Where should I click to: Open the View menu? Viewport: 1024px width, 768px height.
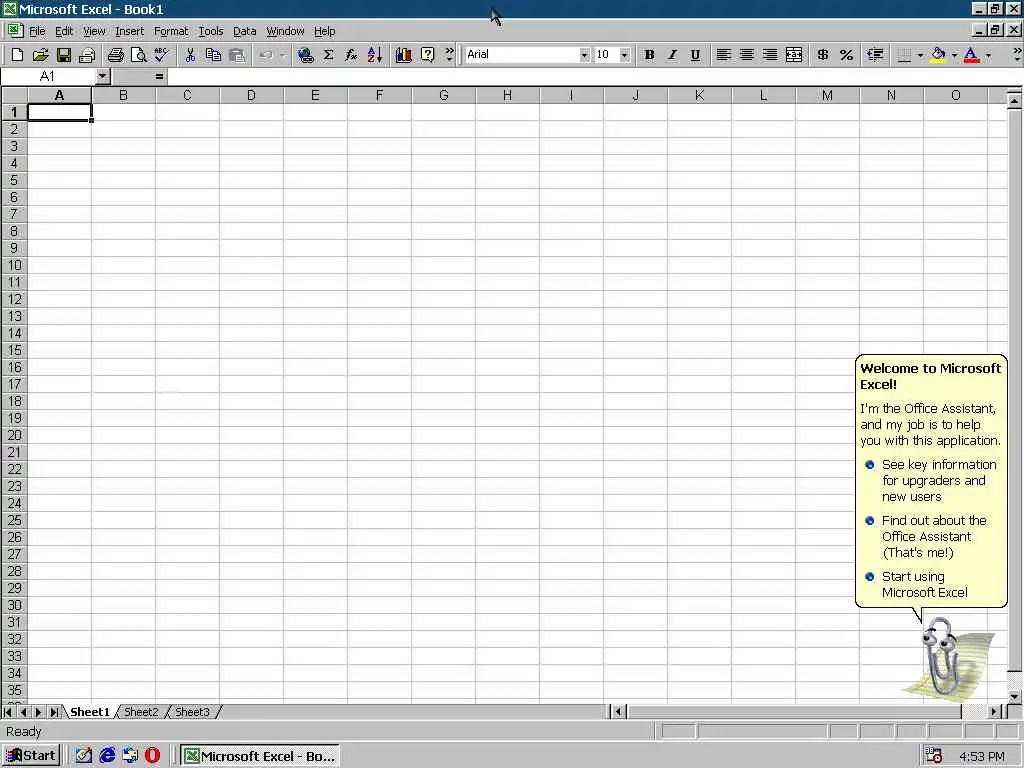(94, 31)
